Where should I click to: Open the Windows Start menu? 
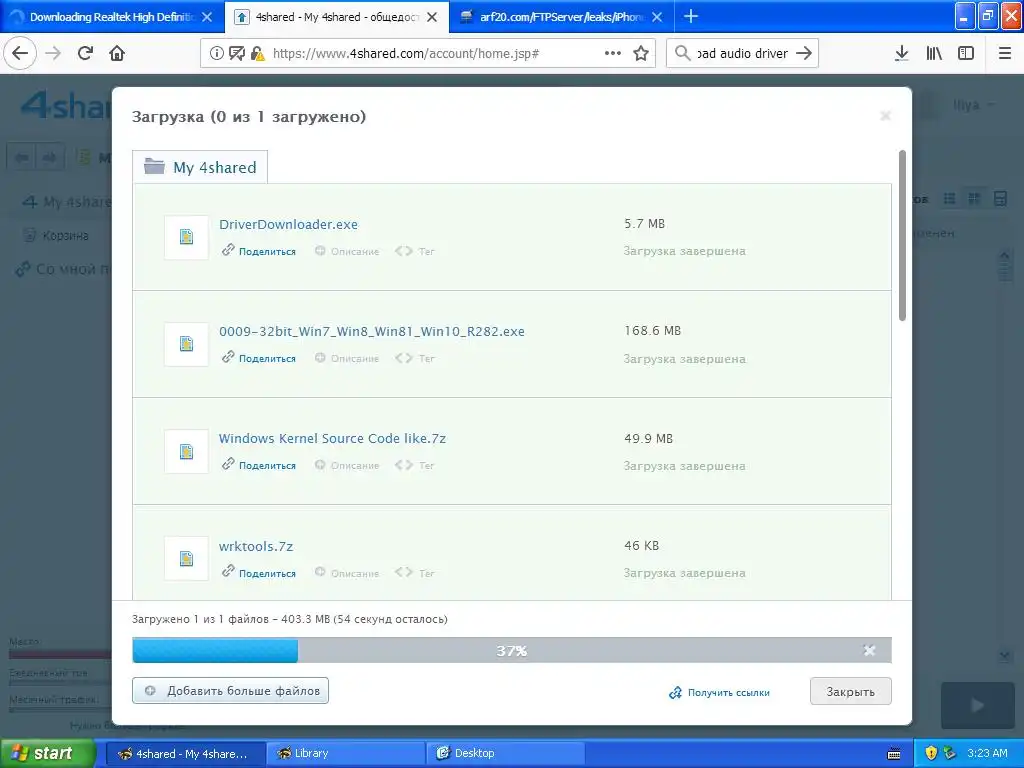(48, 753)
